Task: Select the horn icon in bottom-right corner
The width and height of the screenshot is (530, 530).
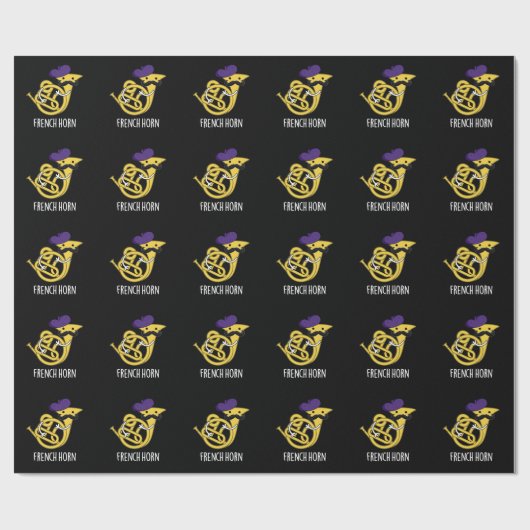Action: [x=471, y=425]
